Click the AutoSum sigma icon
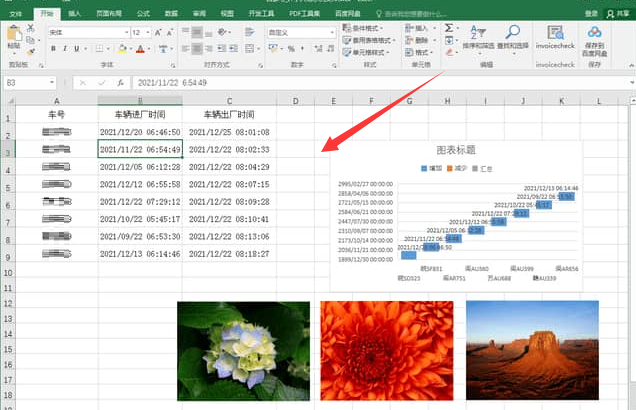This screenshot has width=636, height=410. [449, 28]
